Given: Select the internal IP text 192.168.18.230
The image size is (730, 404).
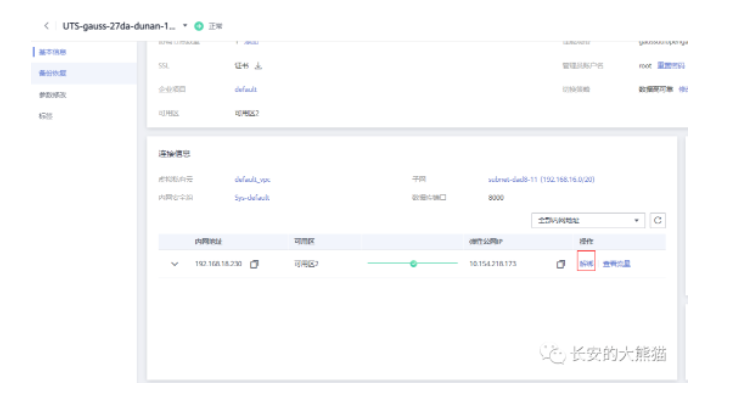Looking at the screenshot, I should click(x=218, y=264).
